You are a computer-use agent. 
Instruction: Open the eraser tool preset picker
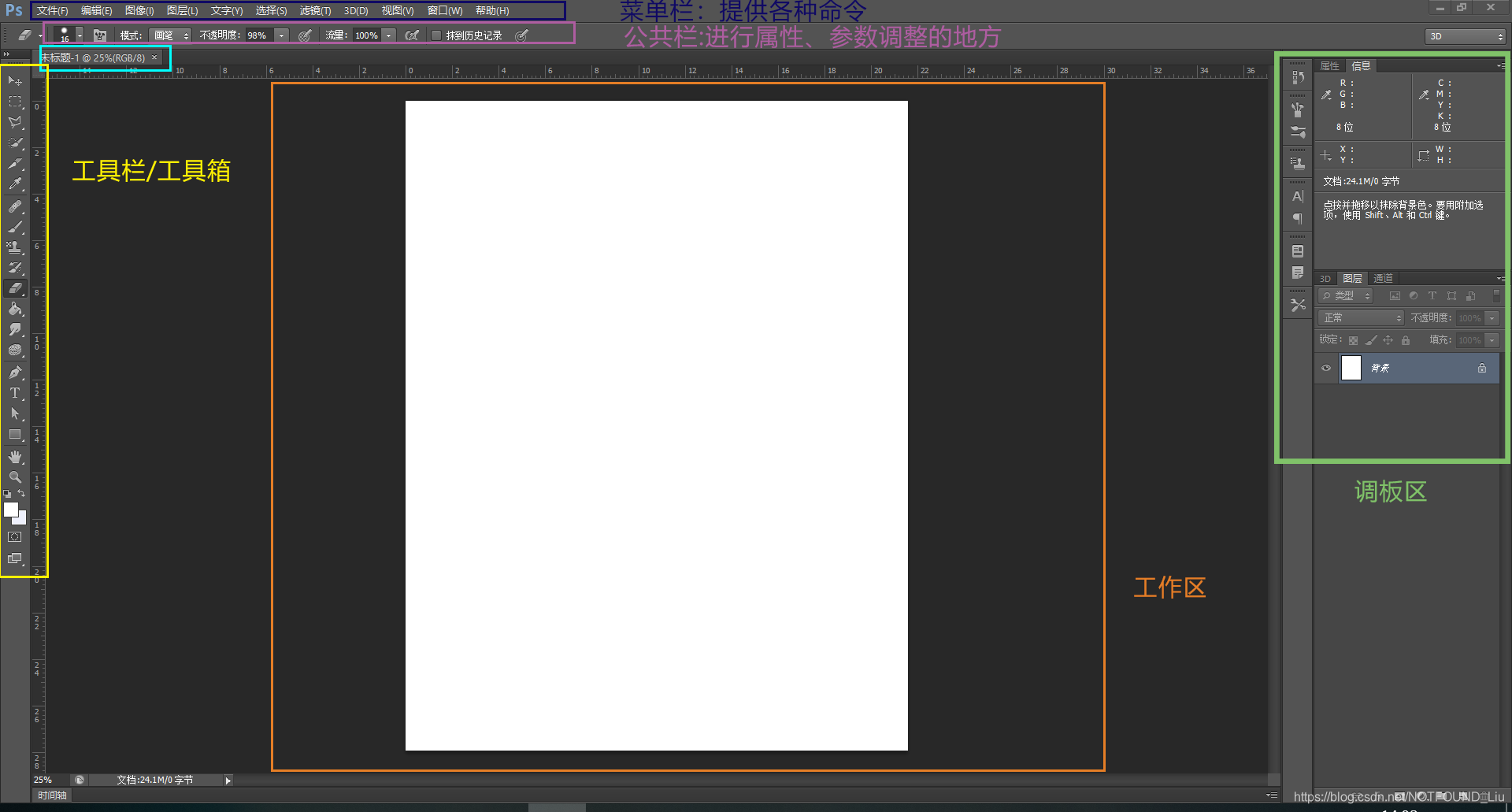point(29,35)
